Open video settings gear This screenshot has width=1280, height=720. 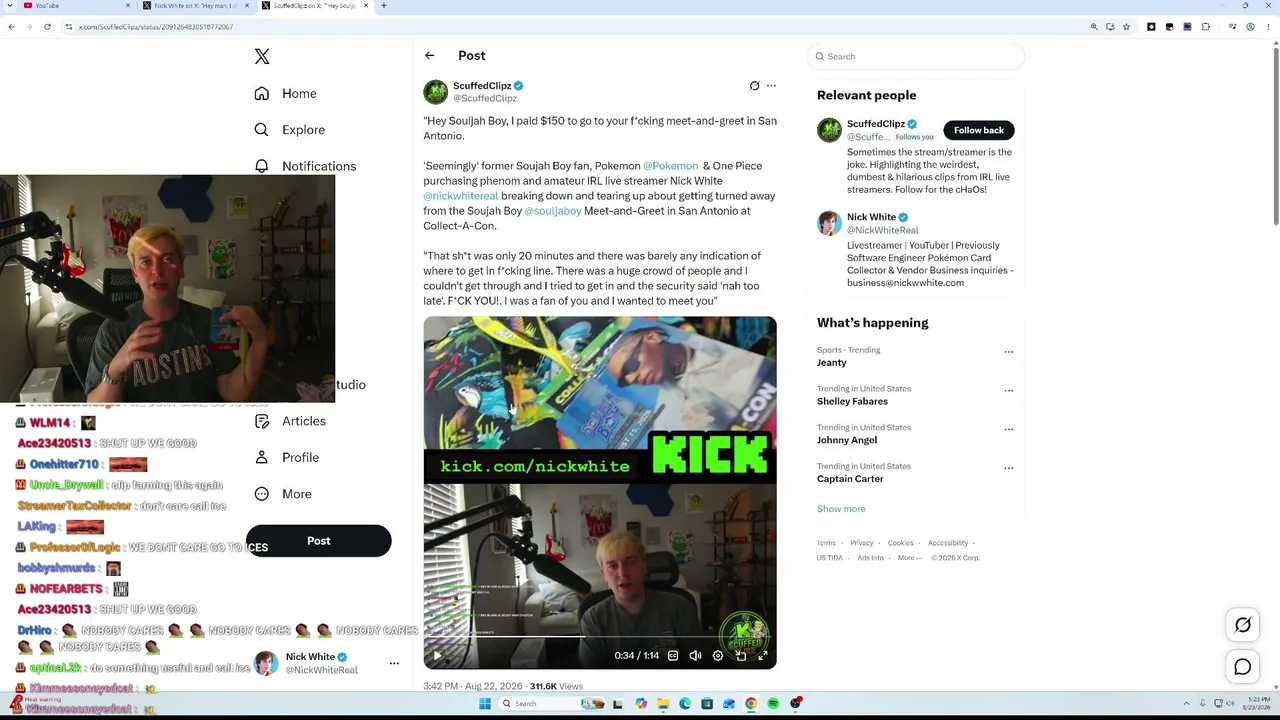point(718,656)
